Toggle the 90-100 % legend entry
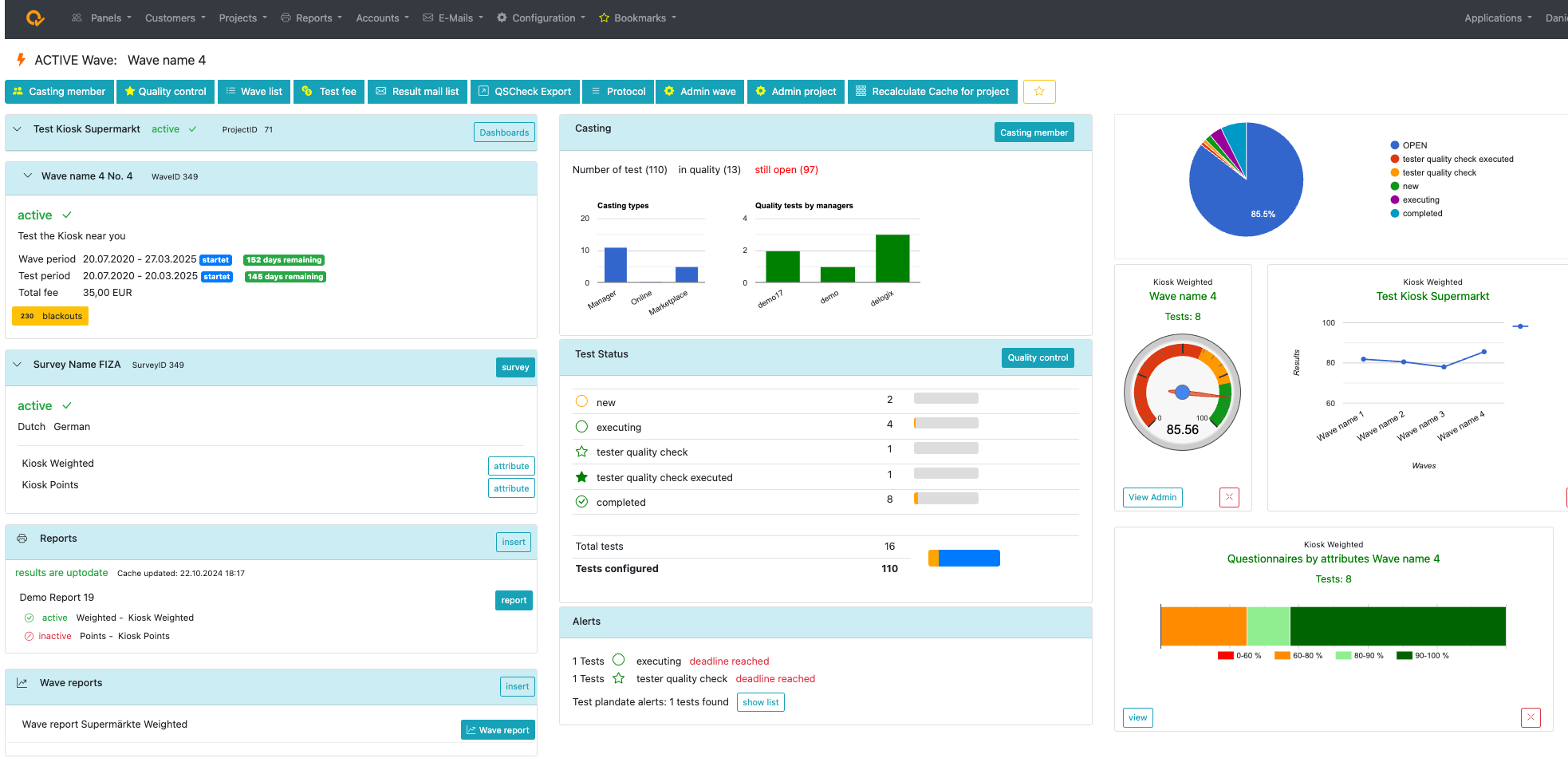1568x766 pixels. [x=1423, y=656]
